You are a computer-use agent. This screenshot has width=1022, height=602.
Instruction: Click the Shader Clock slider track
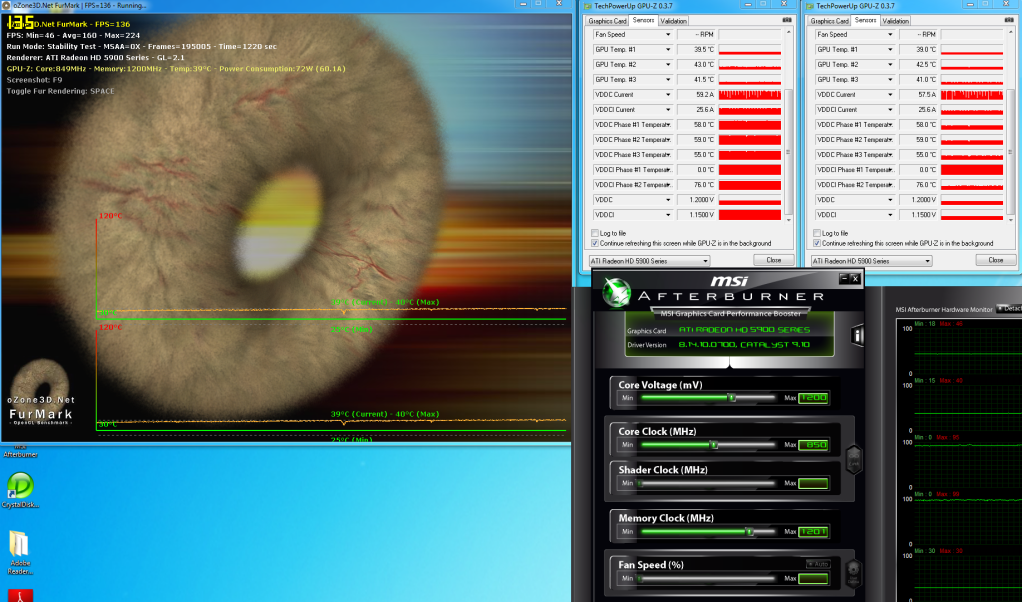[x=708, y=483]
